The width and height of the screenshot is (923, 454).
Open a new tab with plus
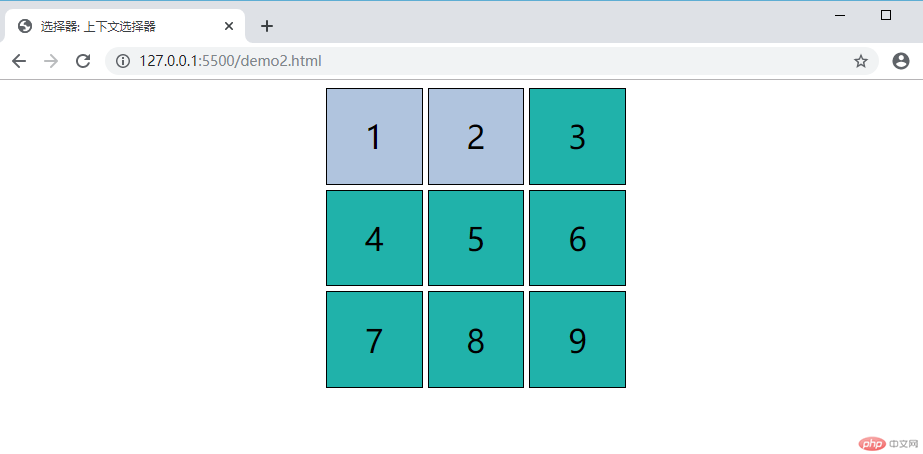point(267,26)
